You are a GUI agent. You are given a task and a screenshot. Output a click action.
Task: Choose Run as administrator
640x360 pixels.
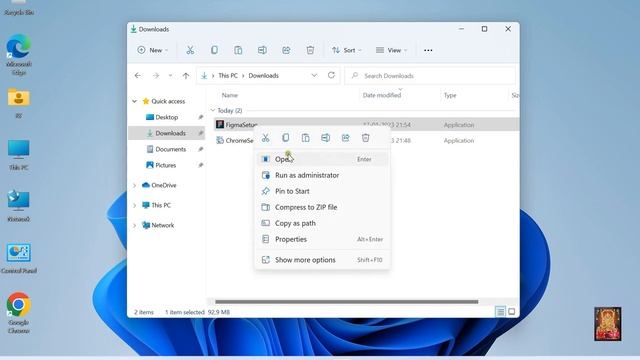(322, 175)
